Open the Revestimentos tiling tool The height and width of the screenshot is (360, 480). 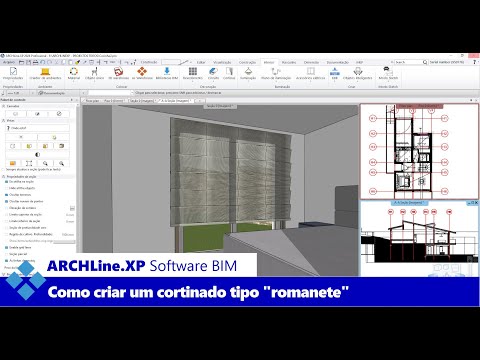pyautogui.click(x=193, y=74)
